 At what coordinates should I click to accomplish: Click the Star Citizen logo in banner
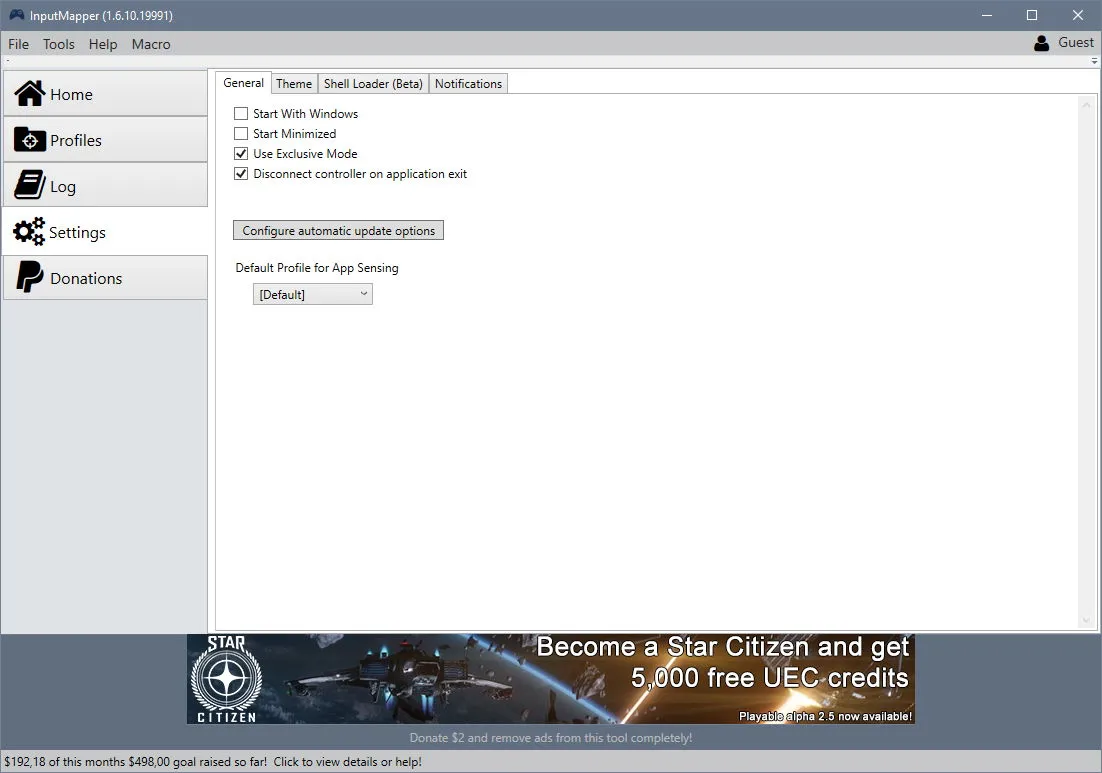pyautogui.click(x=226, y=679)
